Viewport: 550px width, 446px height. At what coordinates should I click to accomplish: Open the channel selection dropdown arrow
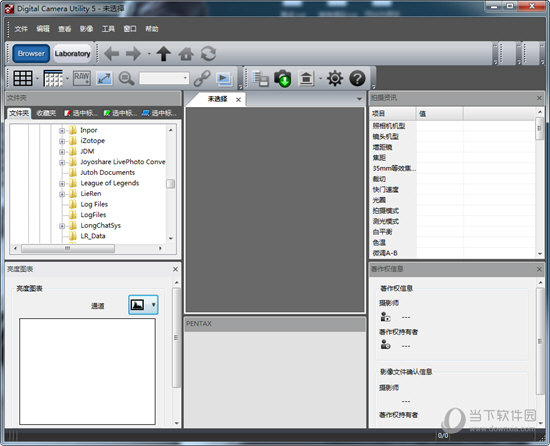click(x=154, y=305)
